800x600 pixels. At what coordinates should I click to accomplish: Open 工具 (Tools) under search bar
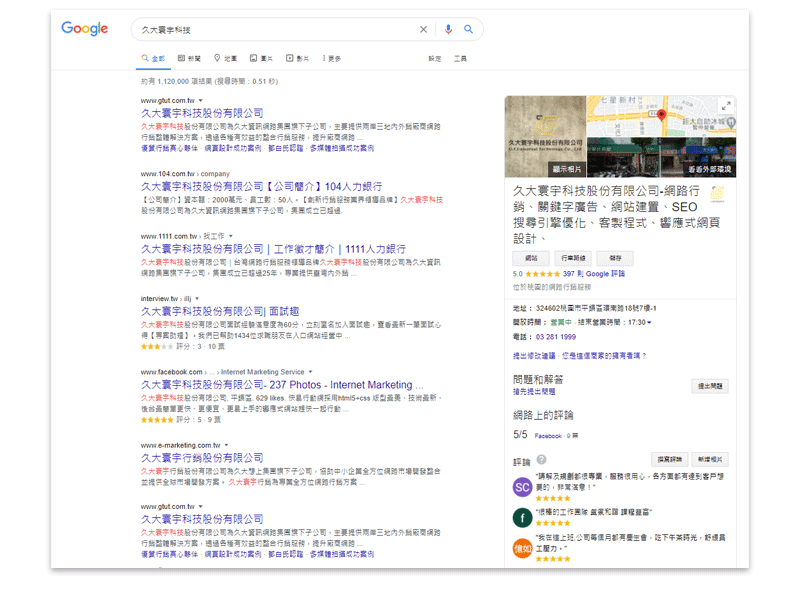[460, 59]
